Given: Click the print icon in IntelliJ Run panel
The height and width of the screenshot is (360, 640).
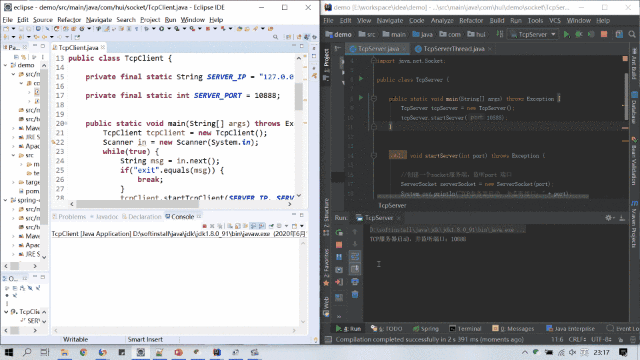Looking at the screenshot, I should click(x=355, y=282).
